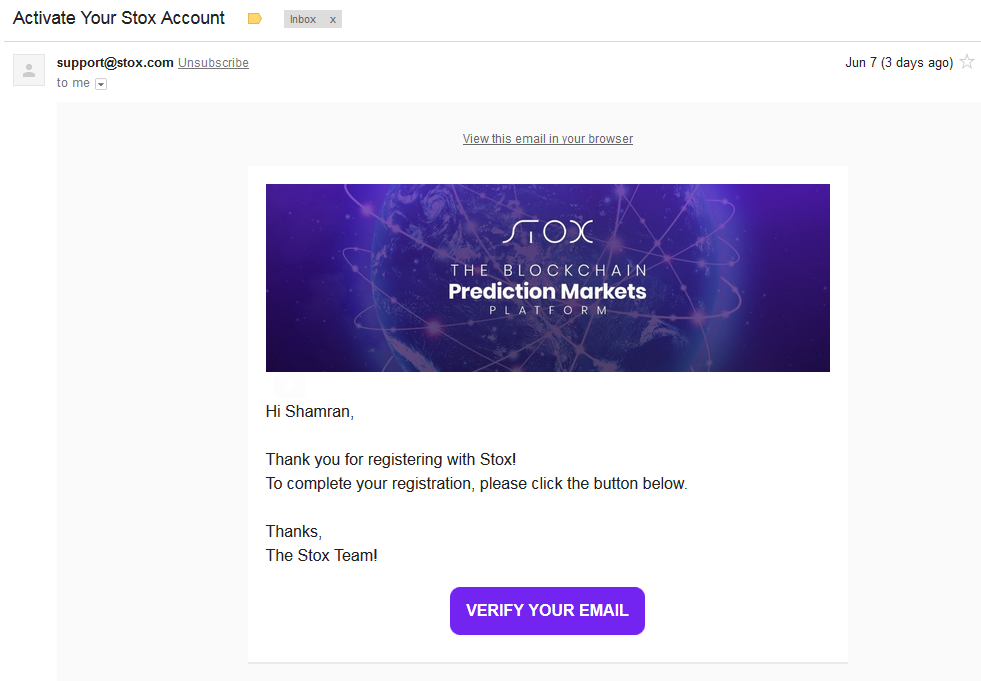Screen dimensions: 981x681
Task: Click the "to me" recipient text
Action: pyautogui.click(x=73, y=83)
